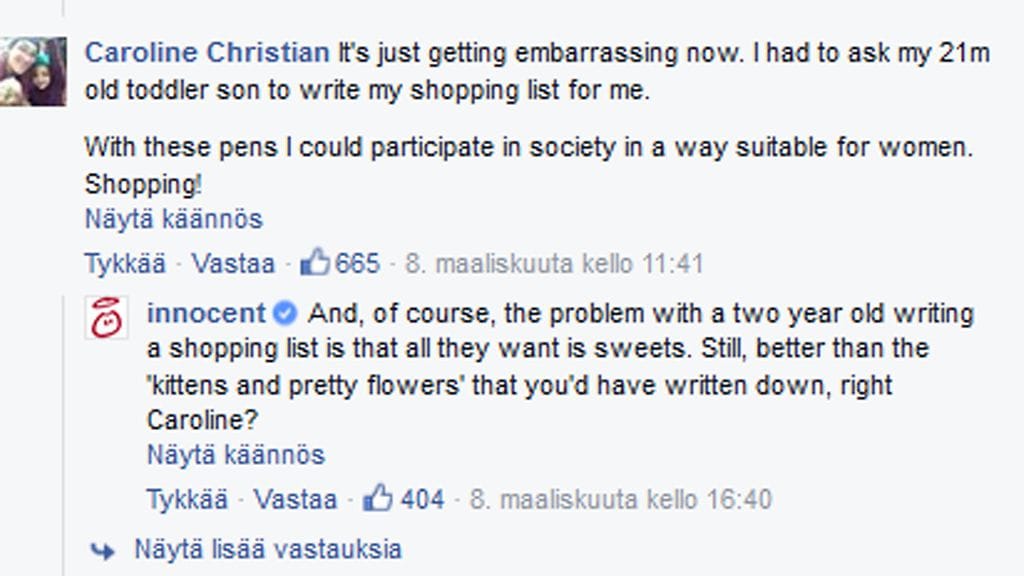Like innocent's reply with Tykkää

(187, 498)
